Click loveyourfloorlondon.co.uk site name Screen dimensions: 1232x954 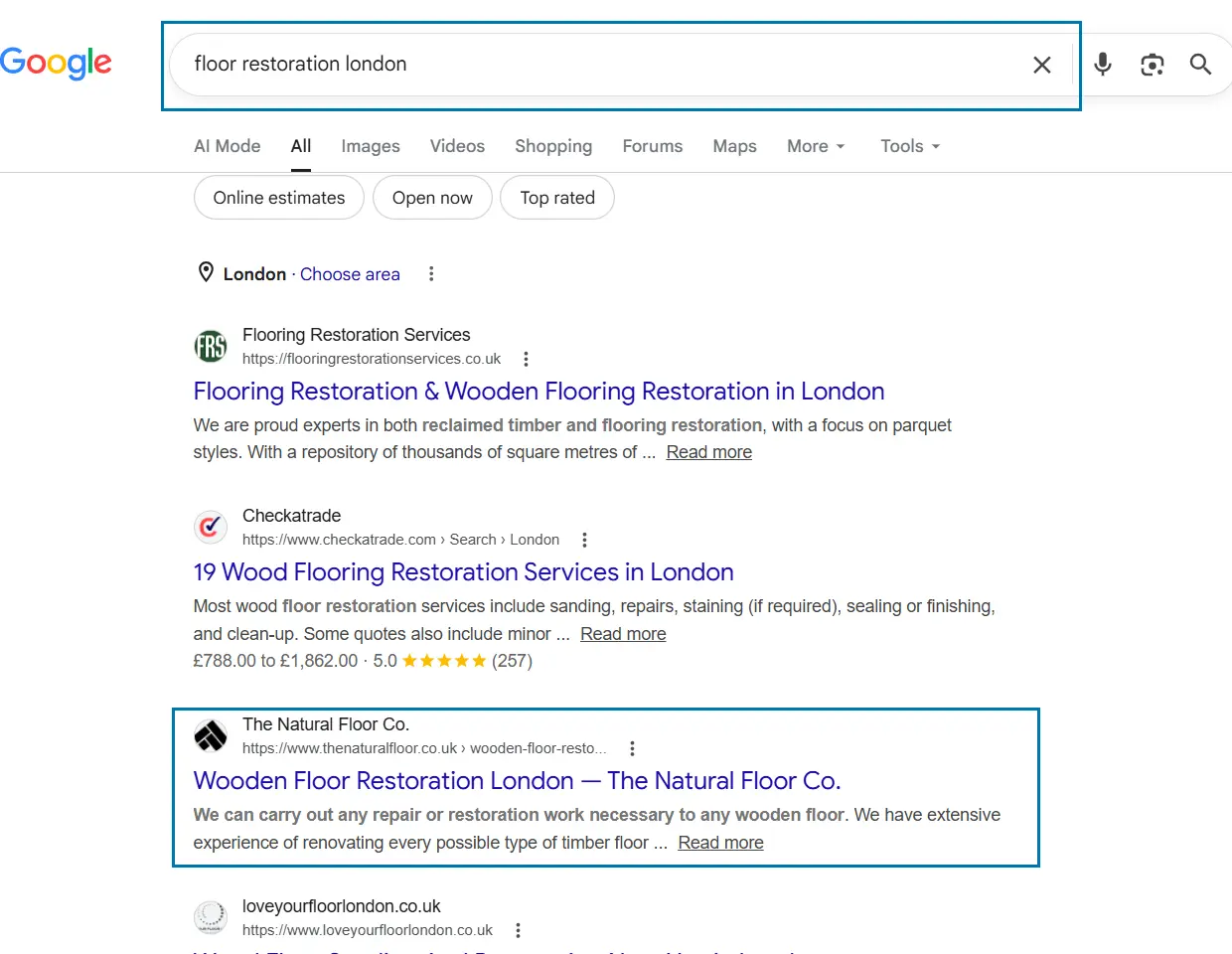[x=342, y=906]
